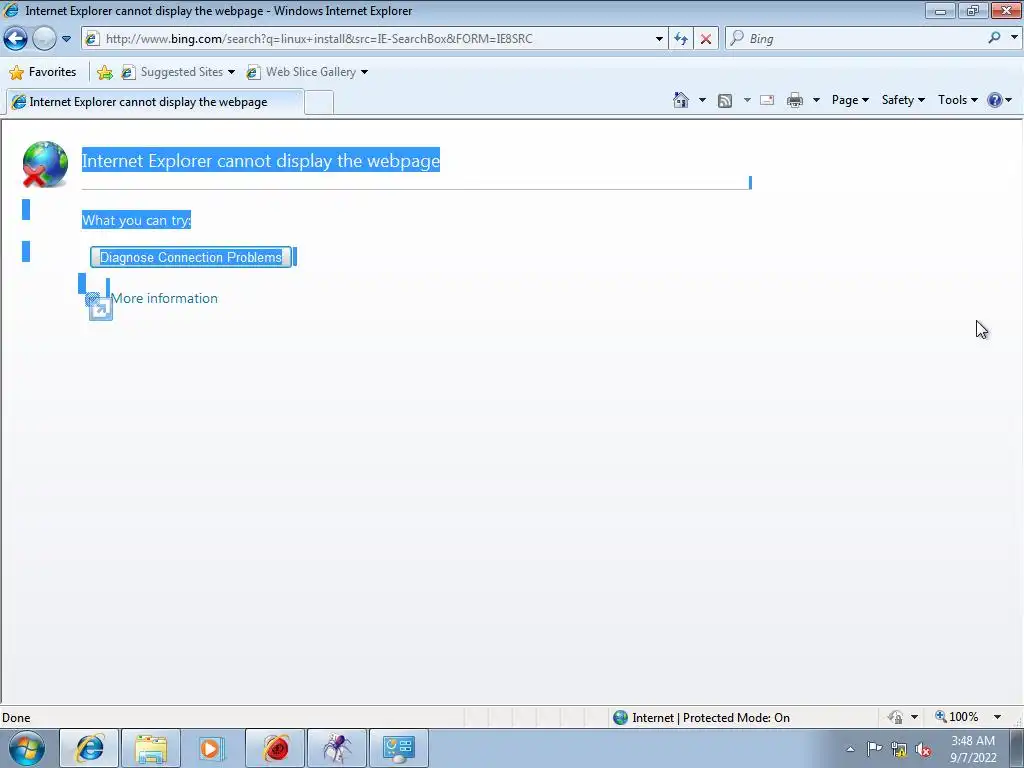
Task: Click the RSS Feeds icon
Action: click(725, 100)
